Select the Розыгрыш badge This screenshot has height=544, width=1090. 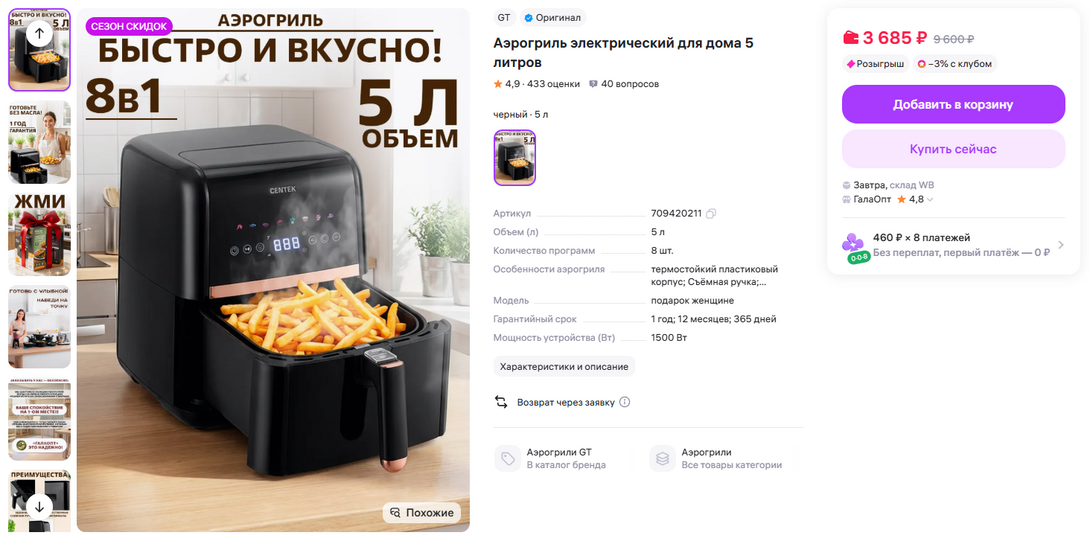(875, 64)
